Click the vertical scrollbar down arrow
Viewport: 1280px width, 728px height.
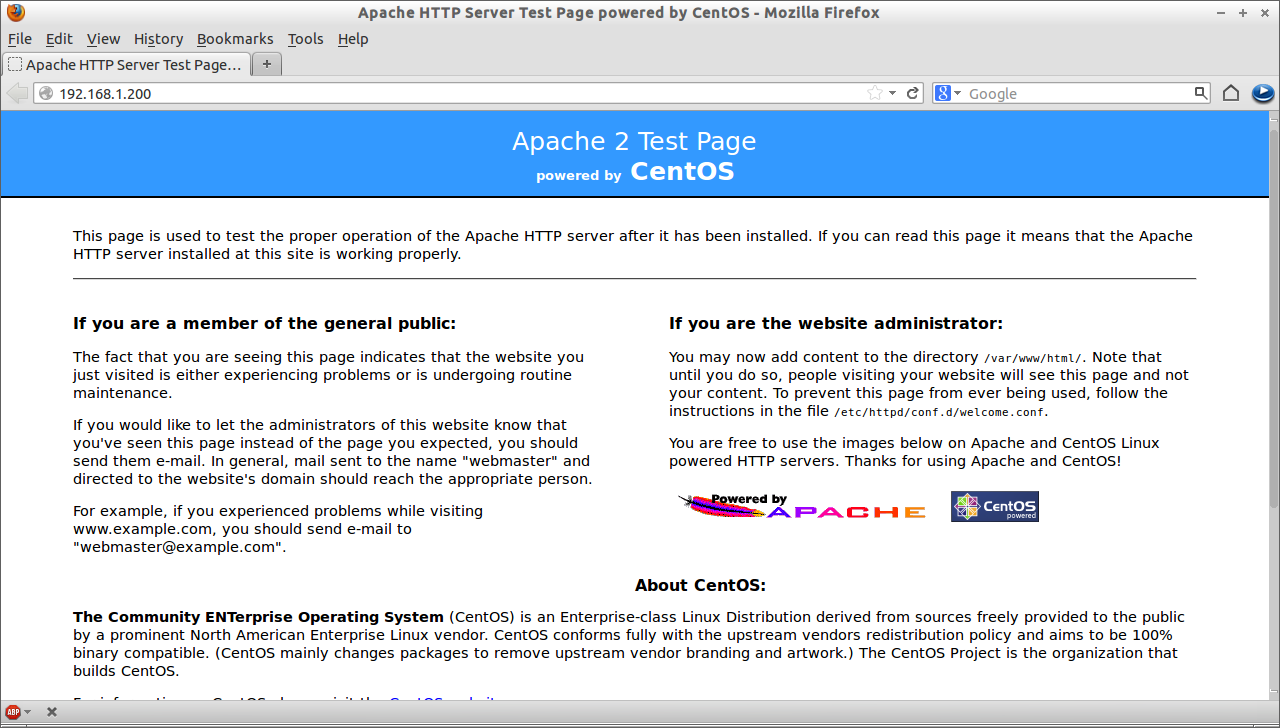(1273, 693)
